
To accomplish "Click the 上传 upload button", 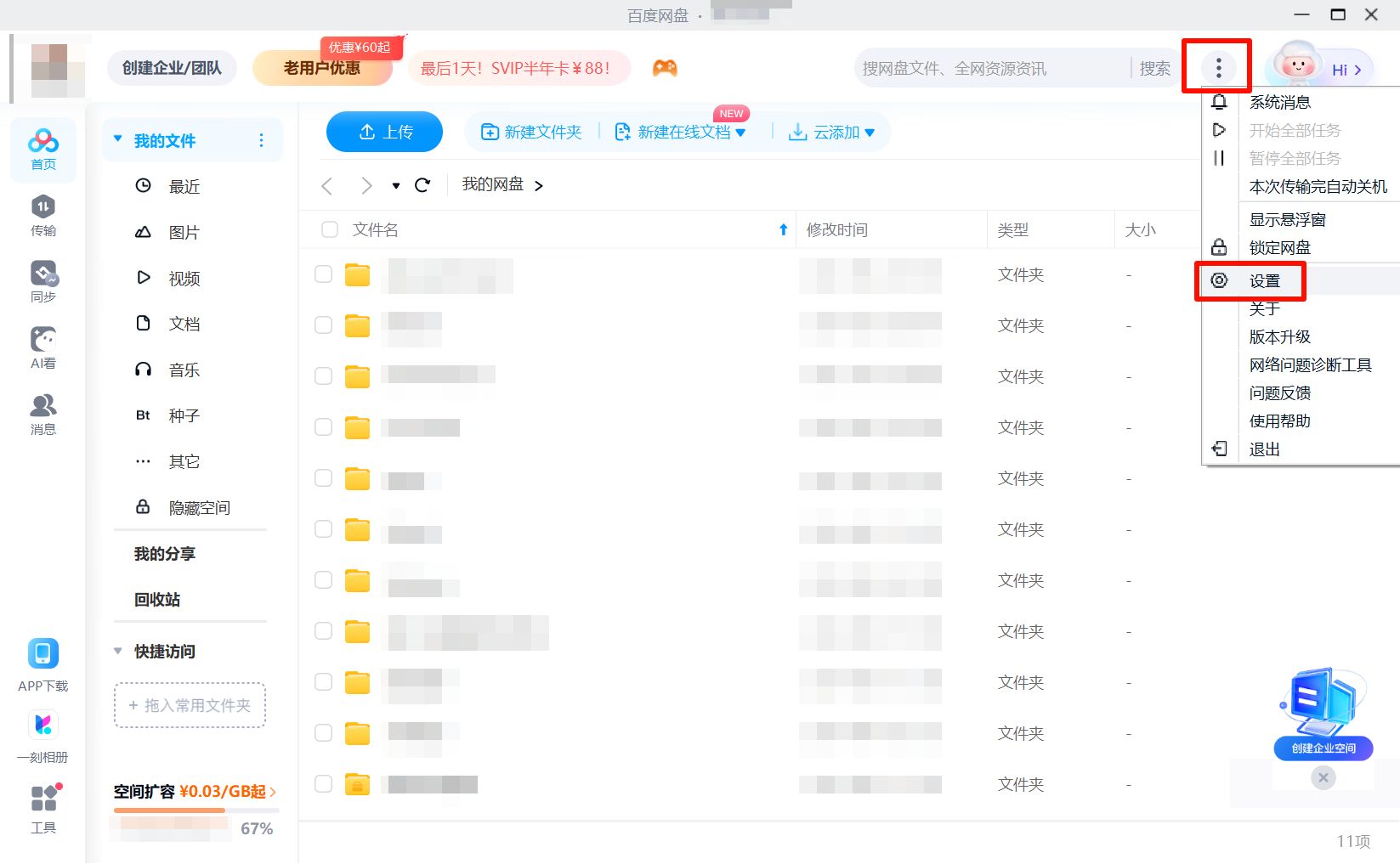I will (384, 133).
